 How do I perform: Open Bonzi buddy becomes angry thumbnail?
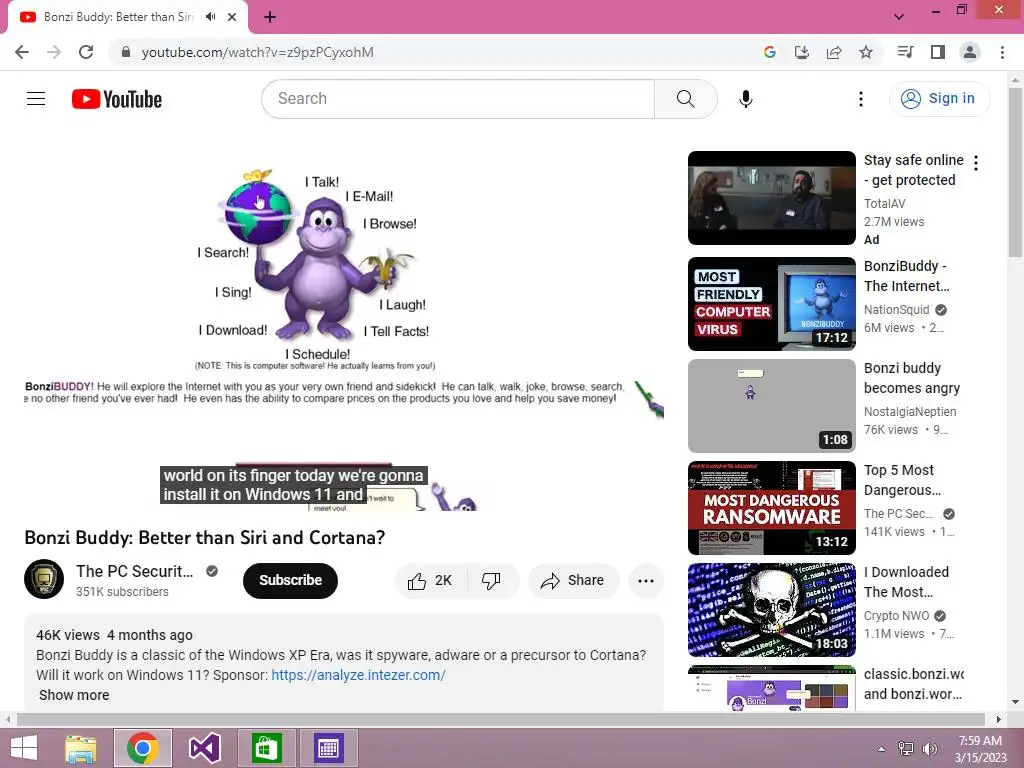coord(772,406)
